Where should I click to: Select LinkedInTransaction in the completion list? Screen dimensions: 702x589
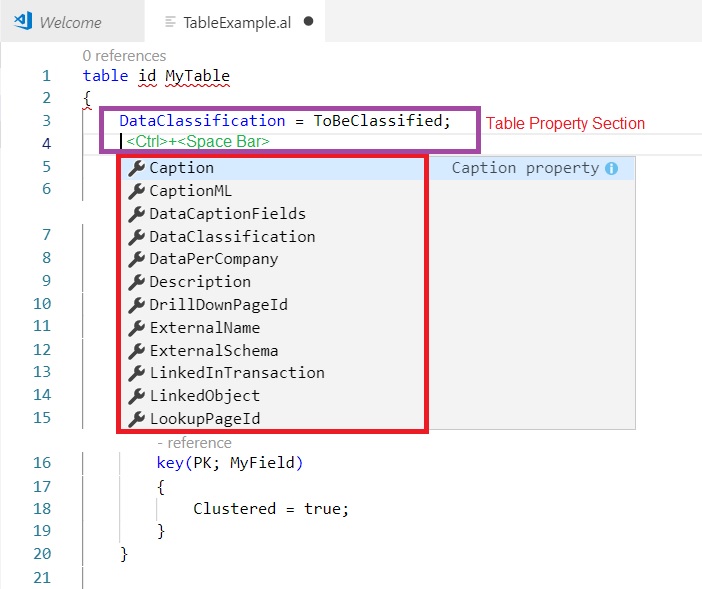point(236,372)
